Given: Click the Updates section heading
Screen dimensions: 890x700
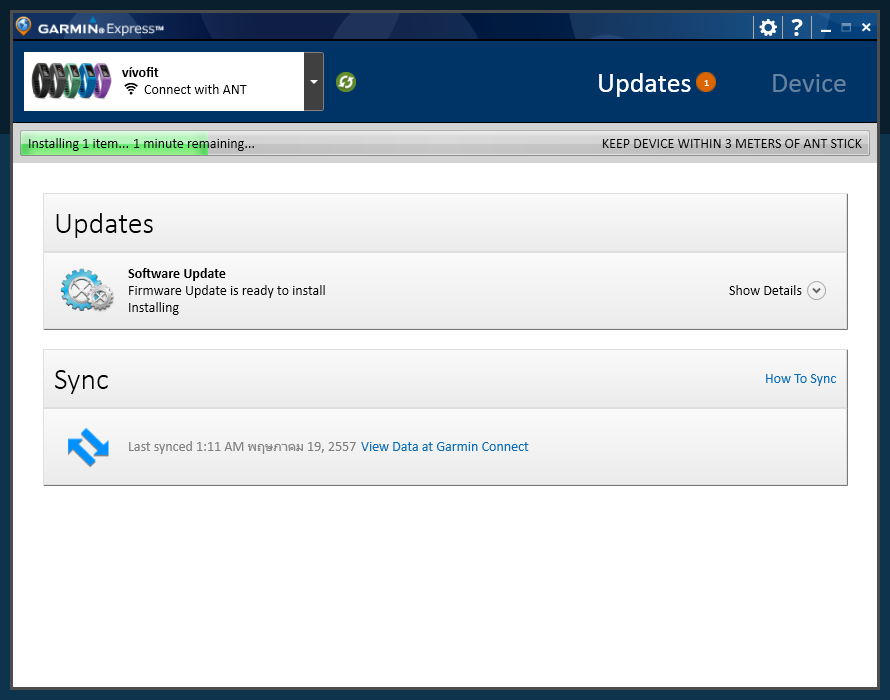Looking at the screenshot, I should 104,224.
